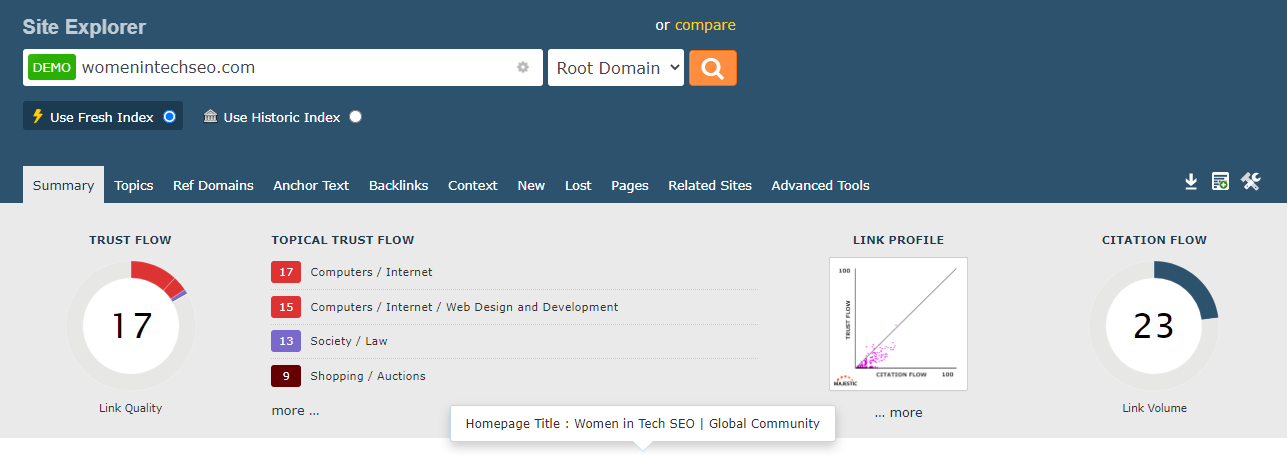The height and width of the screenshot is (455, 1287).
Task: Switch to the Summary tab
Action: point(63,185)
